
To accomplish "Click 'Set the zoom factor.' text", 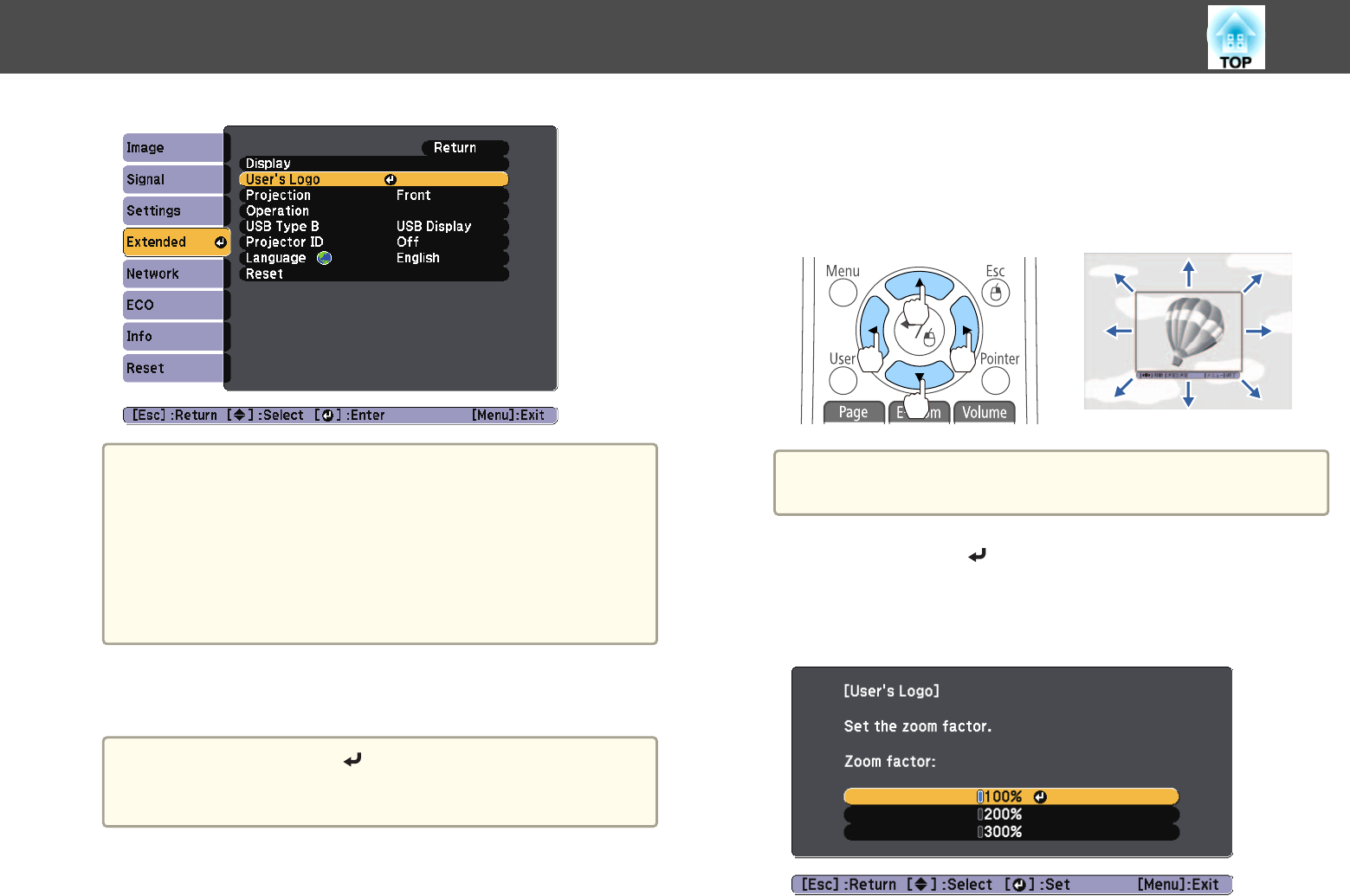I will pos(918,726).
